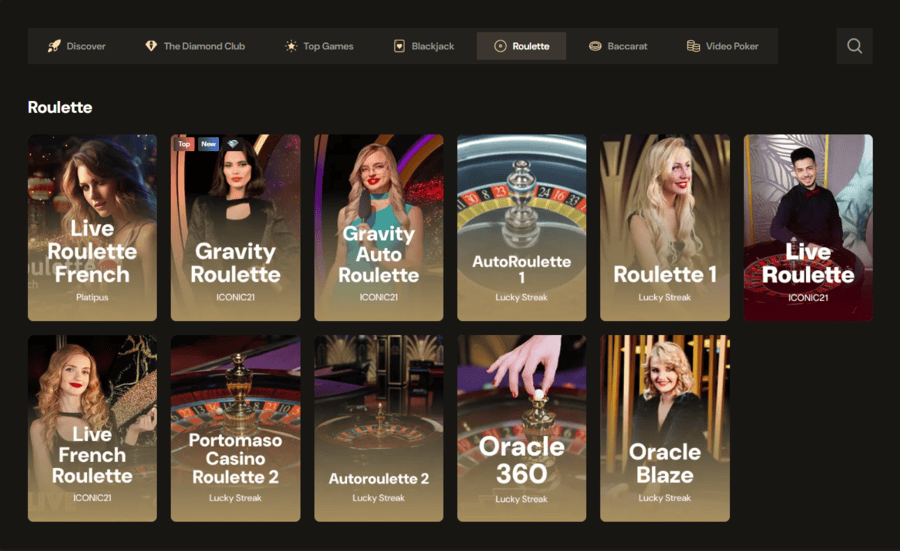The width and height of the screenshot is (900, 551).
Task: Select the Baccarat tab
Action: [x=618, y=46]
